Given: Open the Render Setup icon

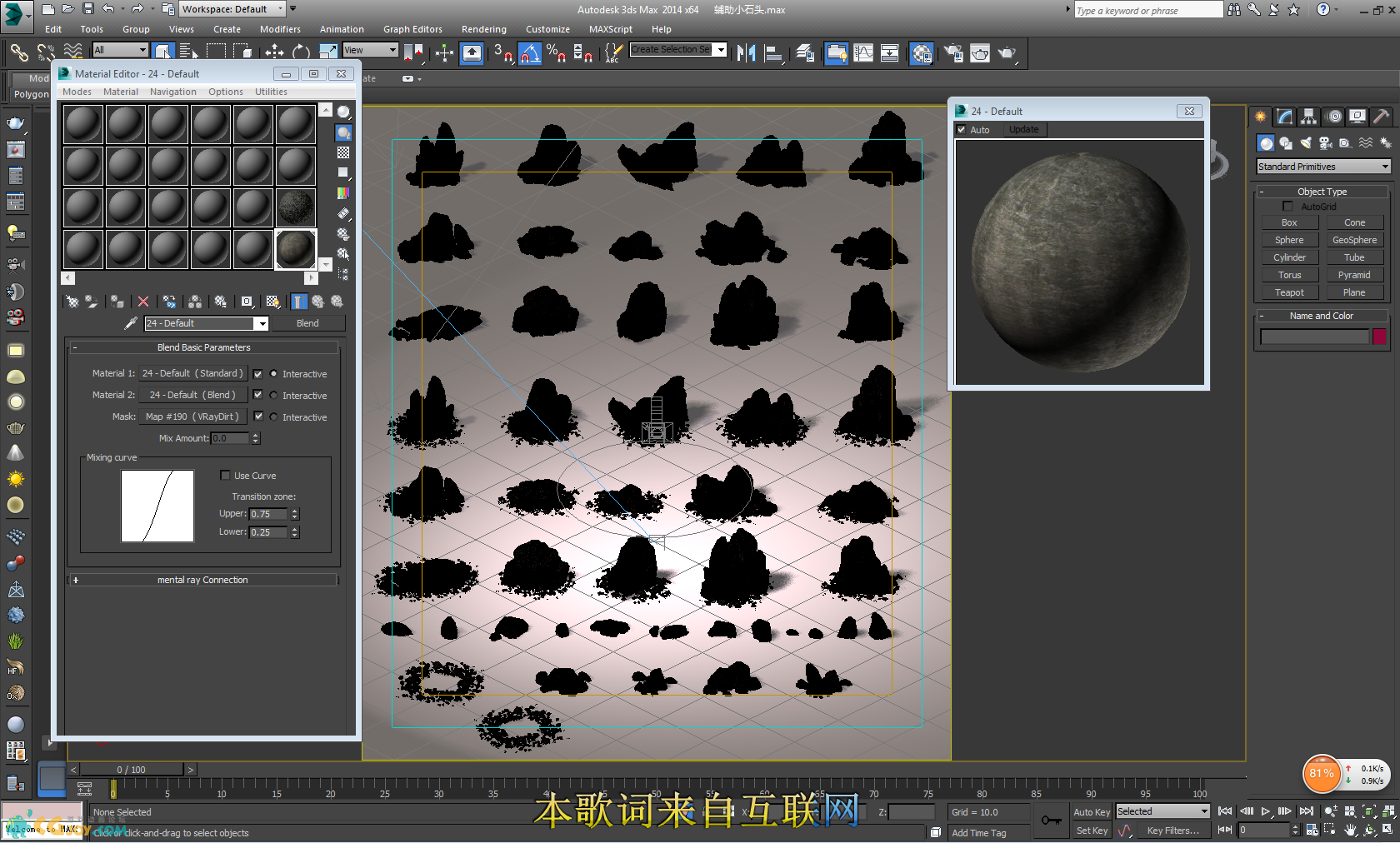Looking at the screenshot, I should coord(953,53).
